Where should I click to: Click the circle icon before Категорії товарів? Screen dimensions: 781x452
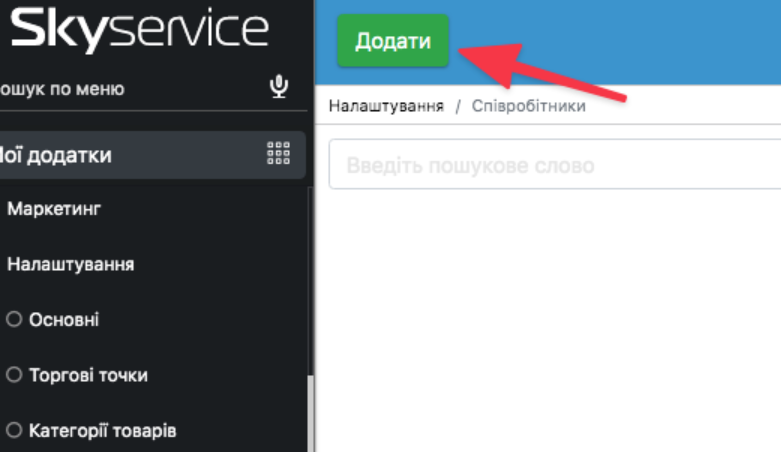(14, 431)
